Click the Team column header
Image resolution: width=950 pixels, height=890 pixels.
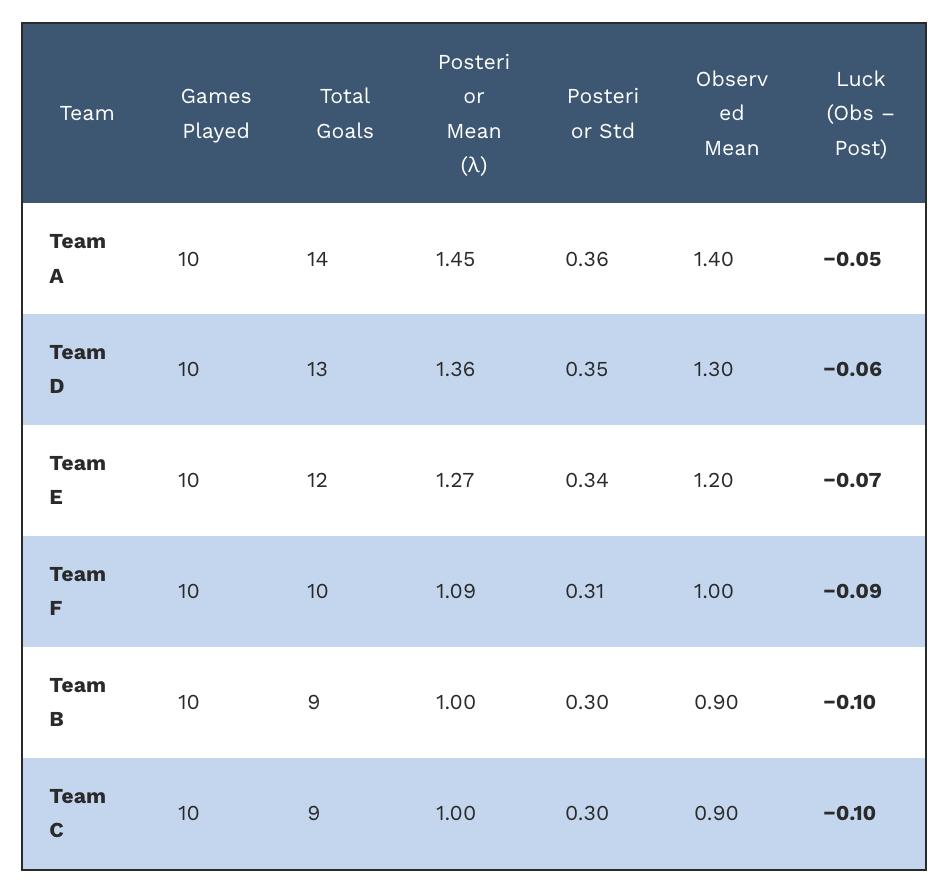87,113
